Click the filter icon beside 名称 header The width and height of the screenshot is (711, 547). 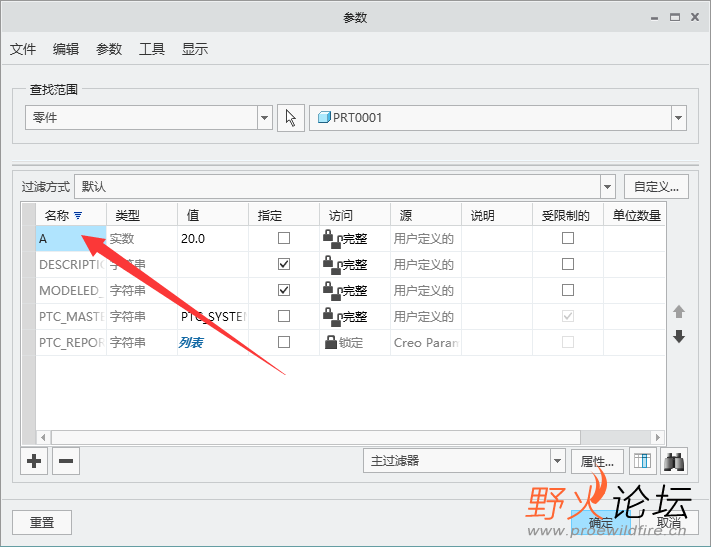(78, 215)
